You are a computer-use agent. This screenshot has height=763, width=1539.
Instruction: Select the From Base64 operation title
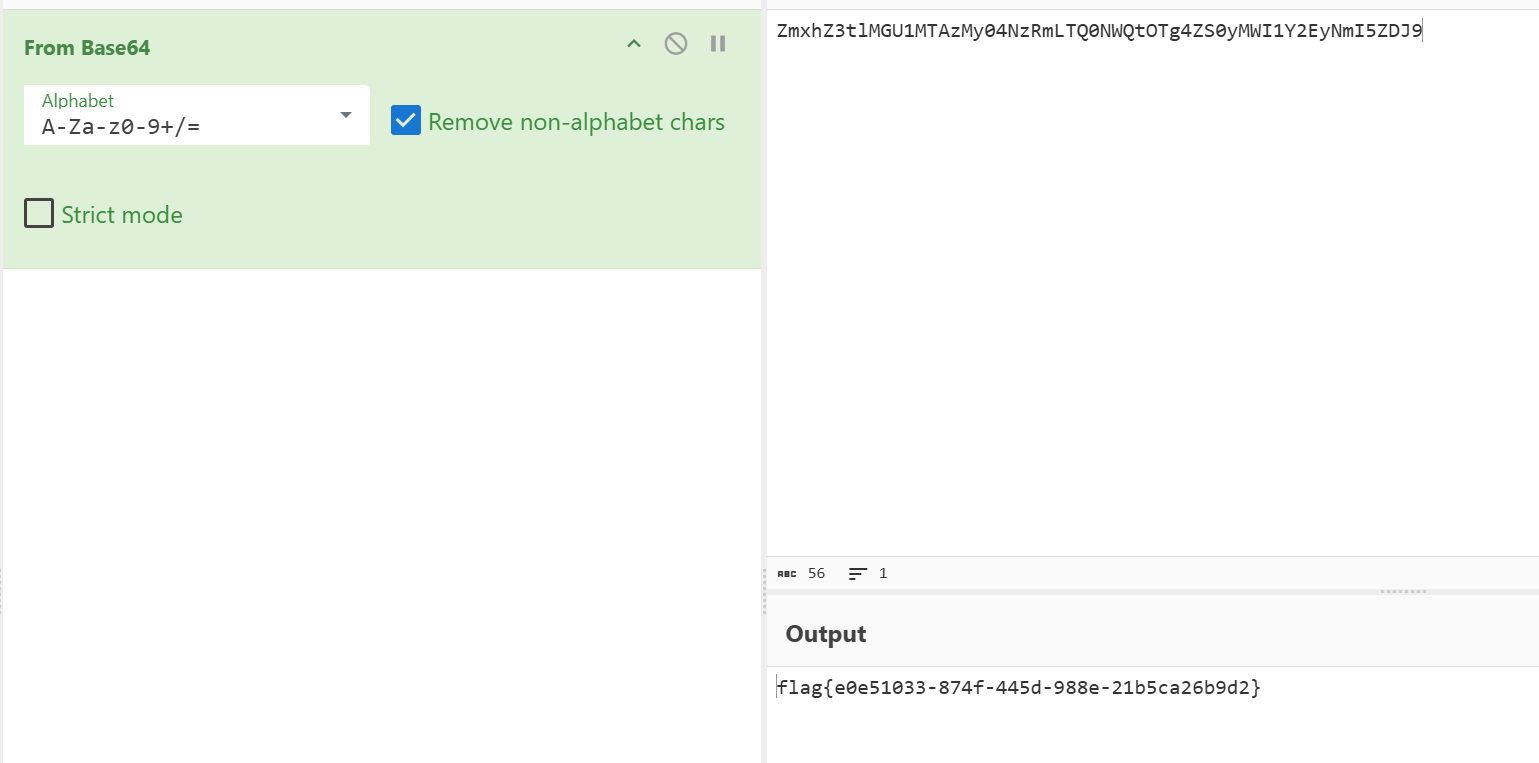click(87, 48)
